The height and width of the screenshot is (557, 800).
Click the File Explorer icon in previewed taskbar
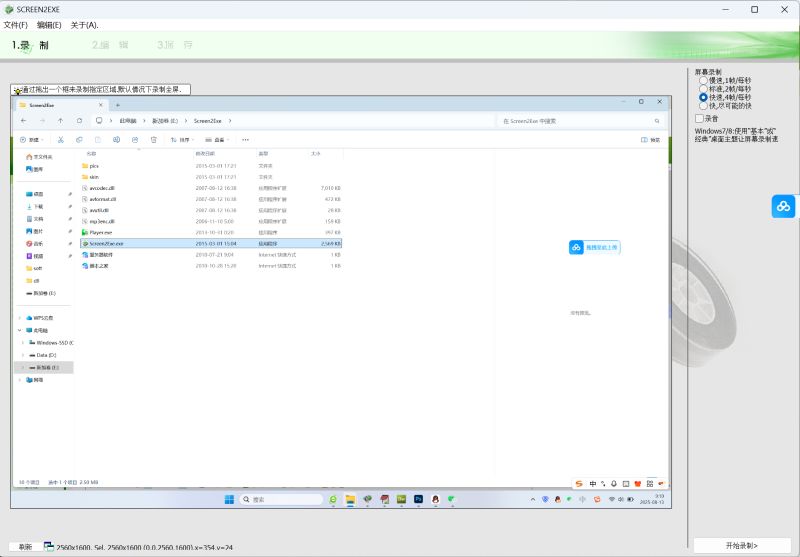tap(350, 499)
